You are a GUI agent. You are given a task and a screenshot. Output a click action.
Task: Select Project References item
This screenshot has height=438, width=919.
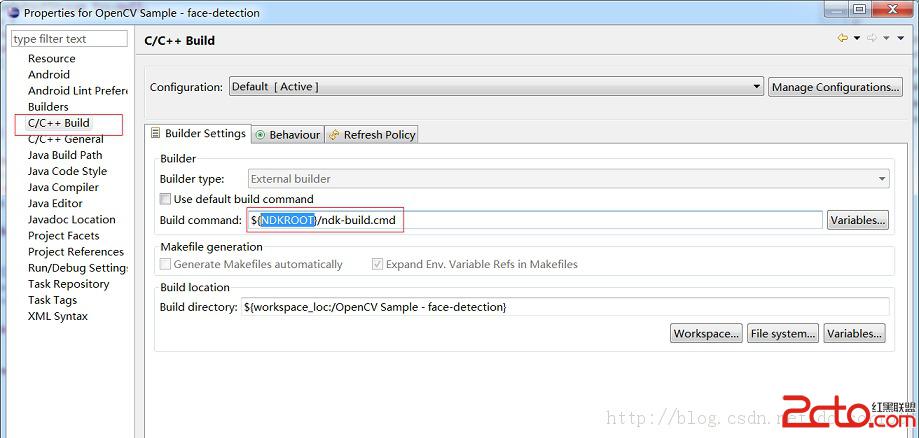[x=76, y=252]
